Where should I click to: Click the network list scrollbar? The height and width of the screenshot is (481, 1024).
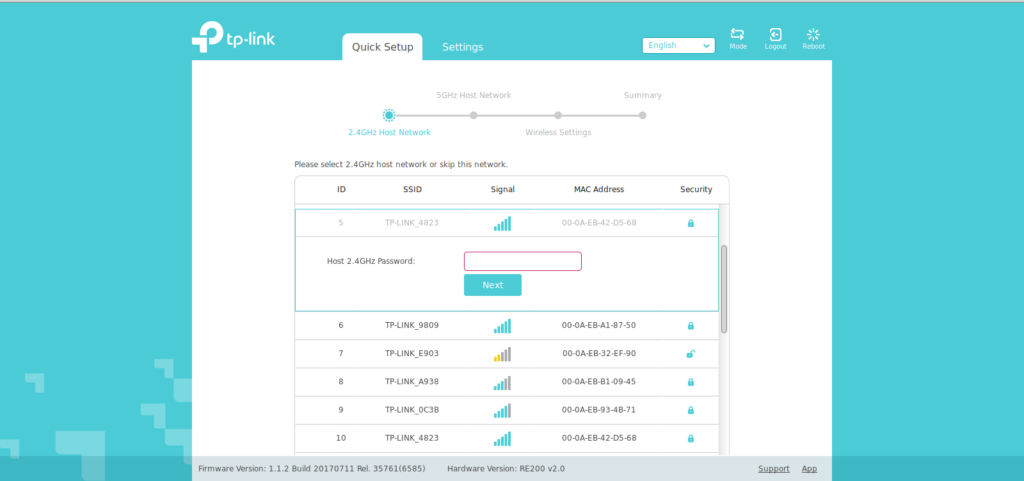tap(724, 288)
